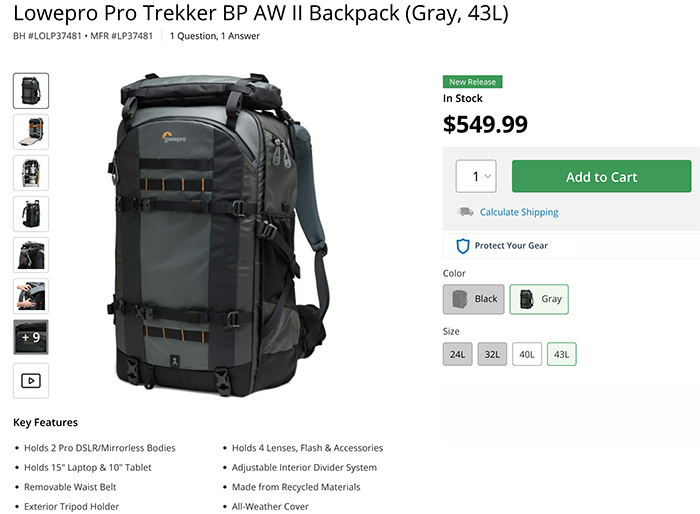Choose the 32L size option
Image resolution: width=700 pixels, height=514 pixels.
492,354
